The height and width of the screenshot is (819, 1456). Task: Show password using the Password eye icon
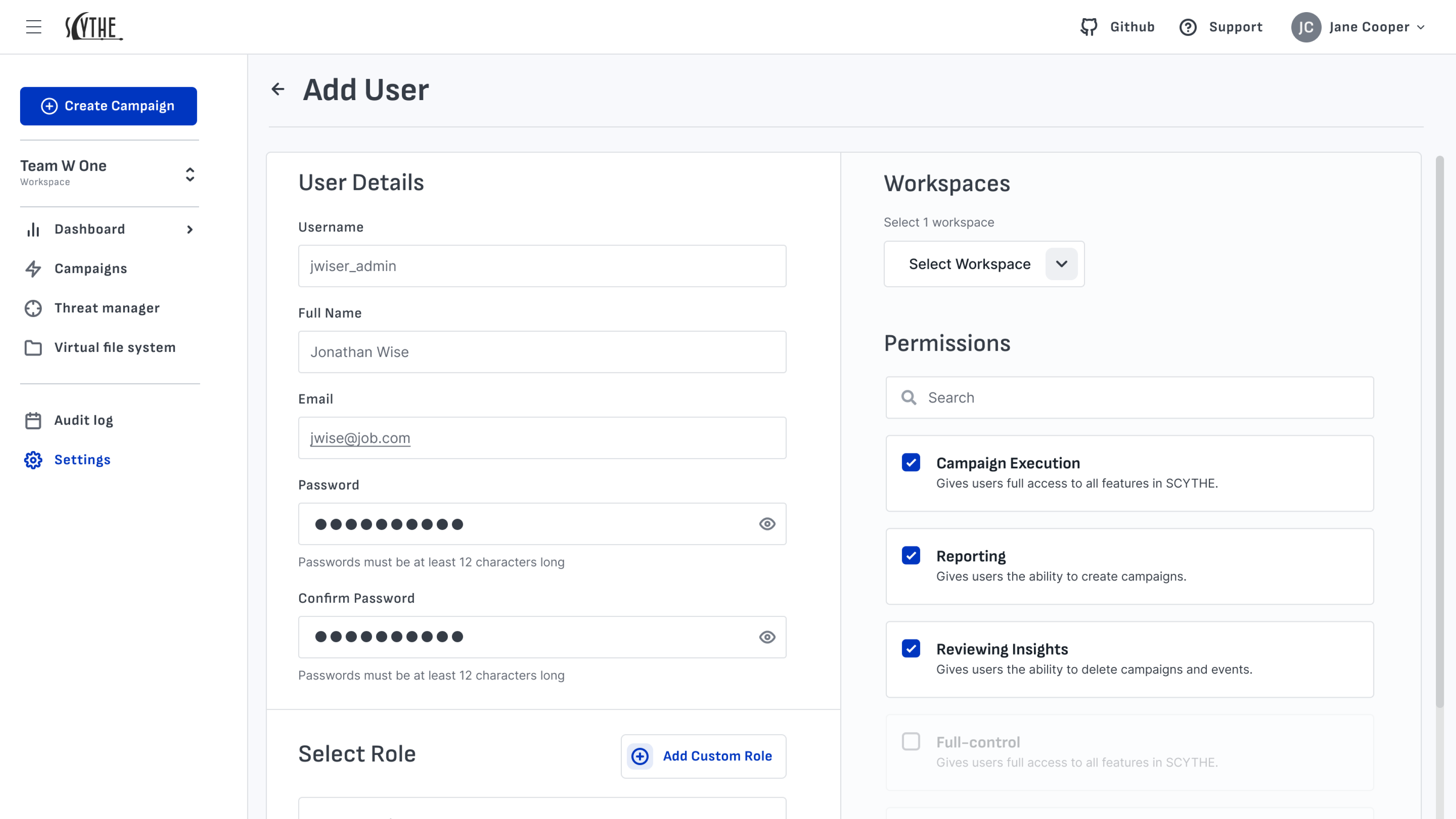pos(767,524)
